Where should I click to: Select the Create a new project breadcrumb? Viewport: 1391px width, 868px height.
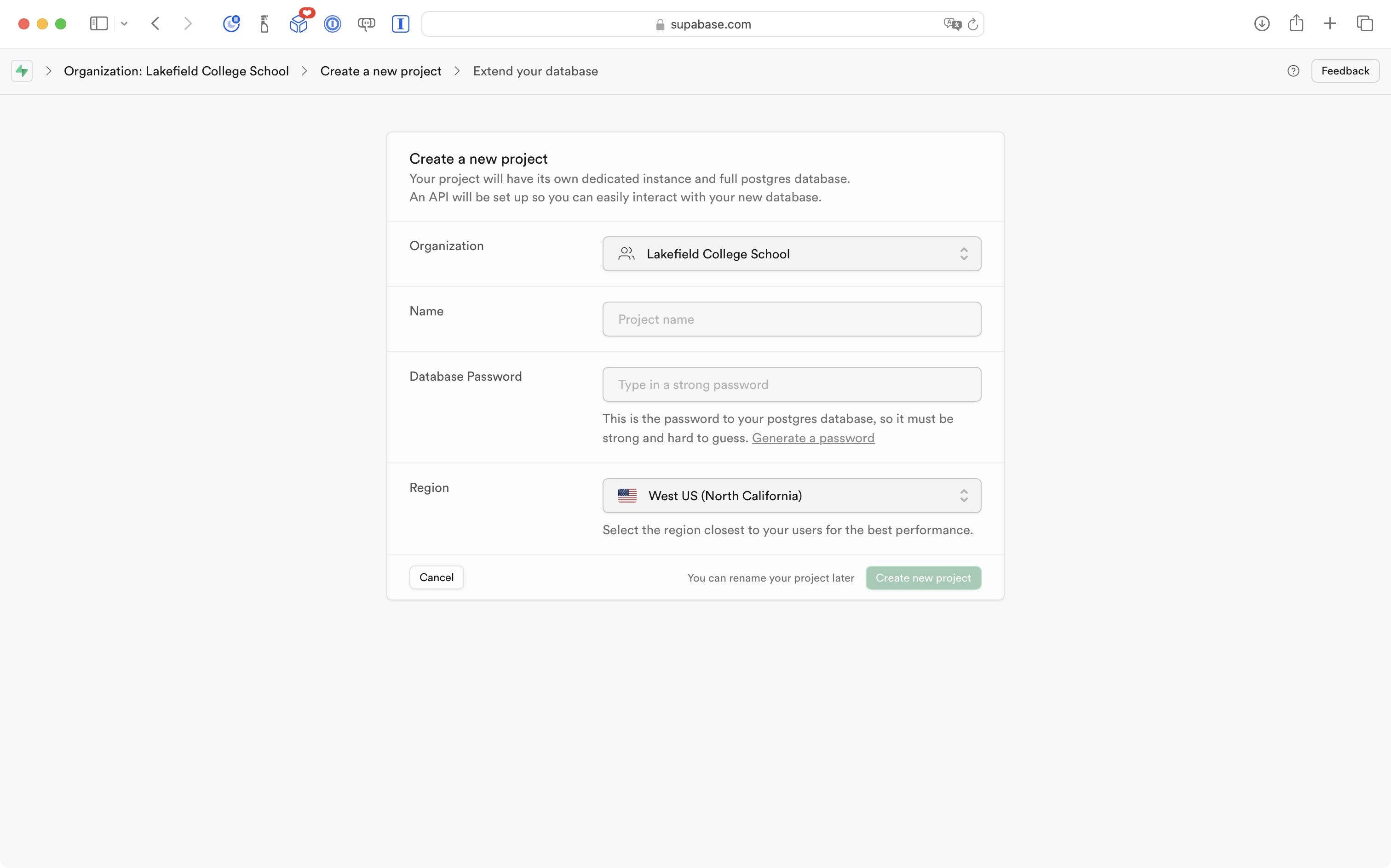pos(381,71)
